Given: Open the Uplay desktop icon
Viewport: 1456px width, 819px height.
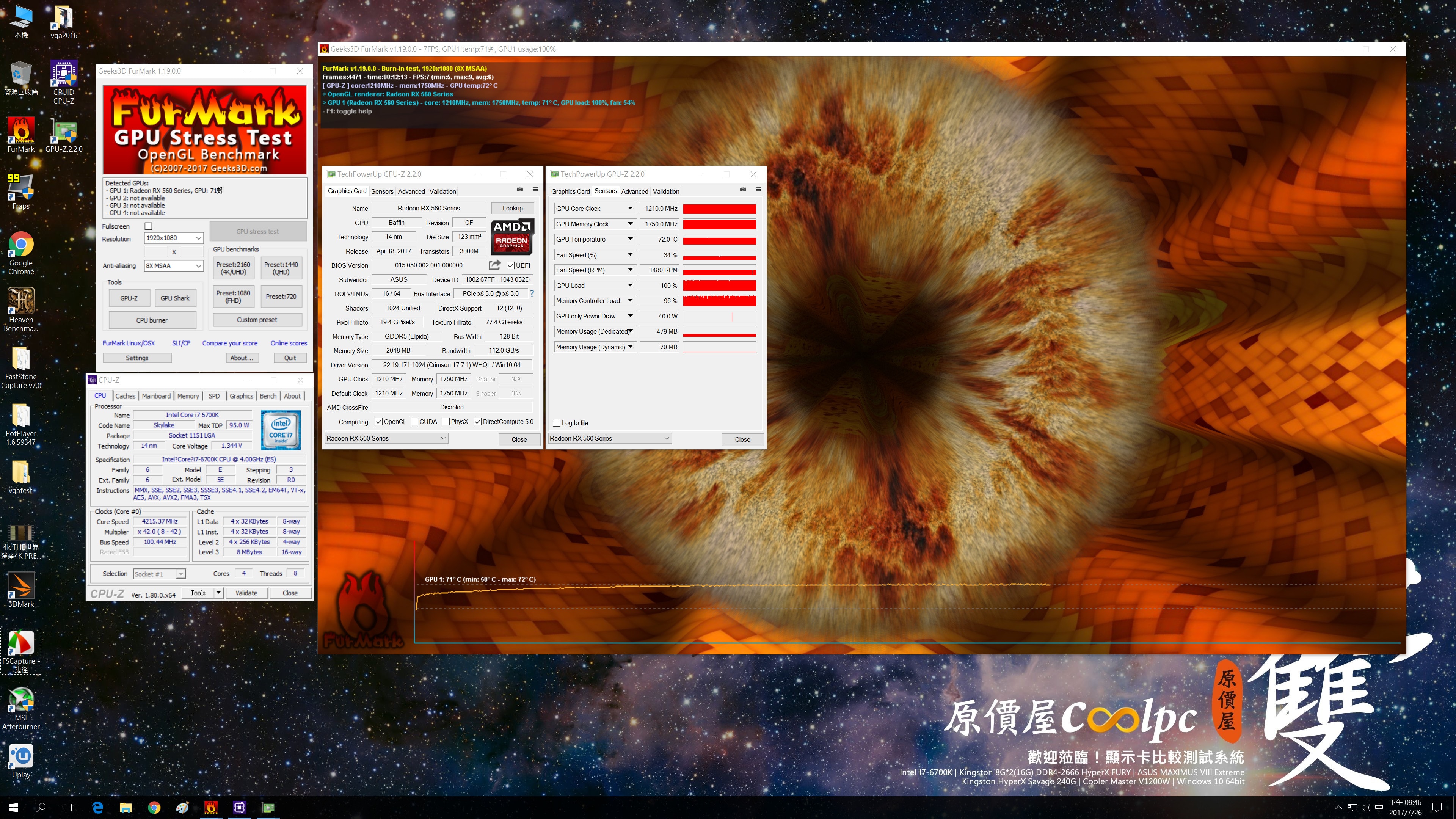Looking at the screenshot, I should (x=21, y=761).
